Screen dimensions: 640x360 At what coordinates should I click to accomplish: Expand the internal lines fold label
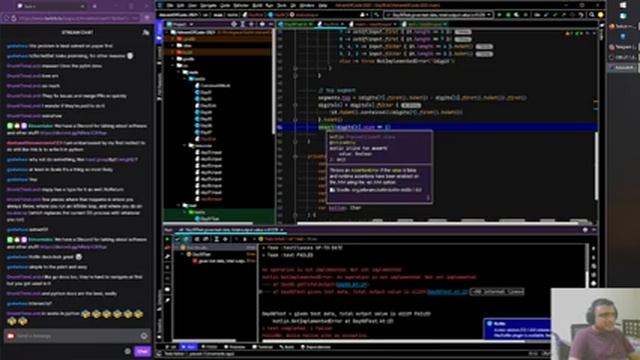tap(497, 292)
